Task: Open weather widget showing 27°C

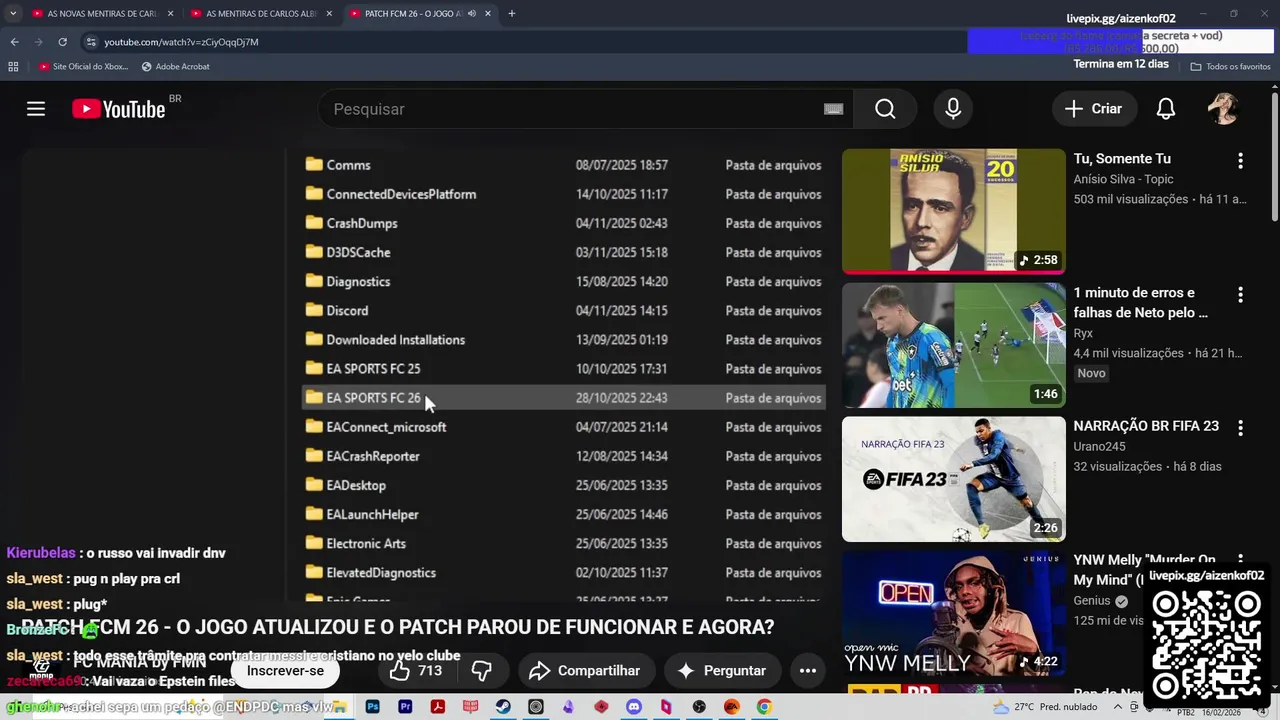Action: click(x=1046, y=707)
